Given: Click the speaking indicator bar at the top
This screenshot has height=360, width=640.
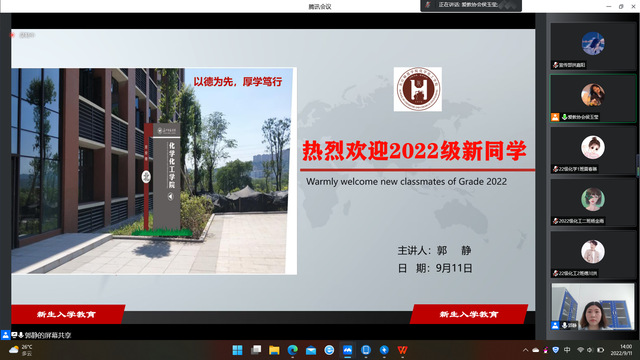Looking at the screenshot, I should tap(471, 5).
